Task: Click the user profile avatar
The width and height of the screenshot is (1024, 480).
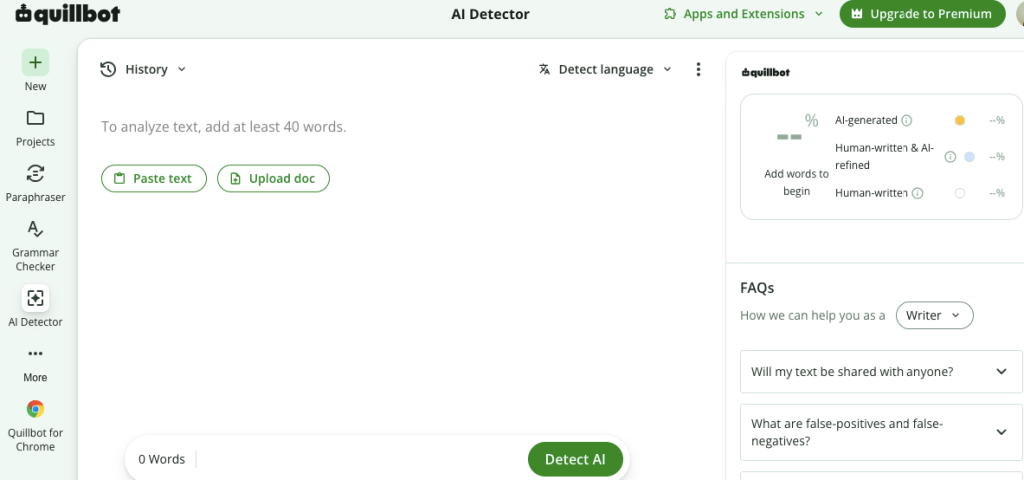Action: click(1021, 14)
